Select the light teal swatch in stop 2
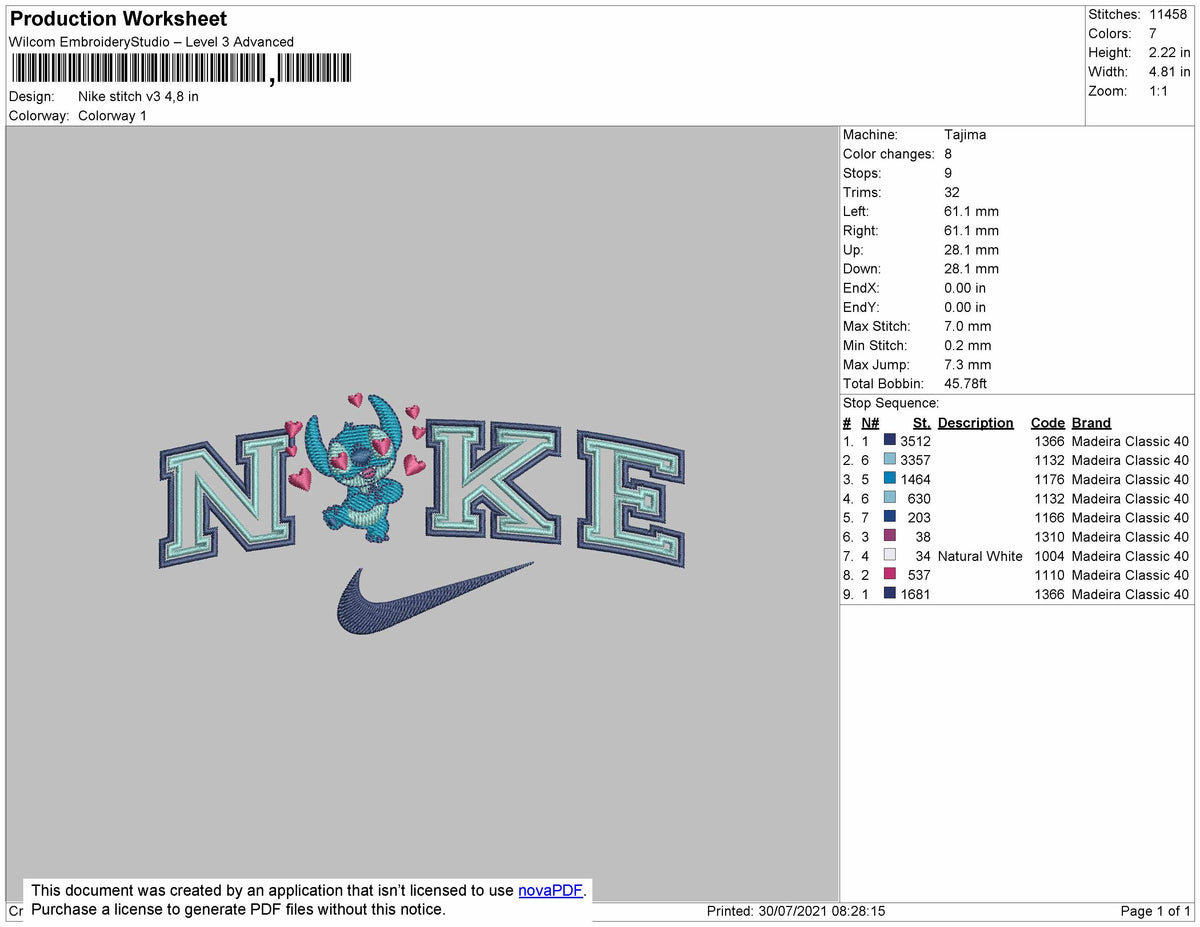 click(890, 460)
